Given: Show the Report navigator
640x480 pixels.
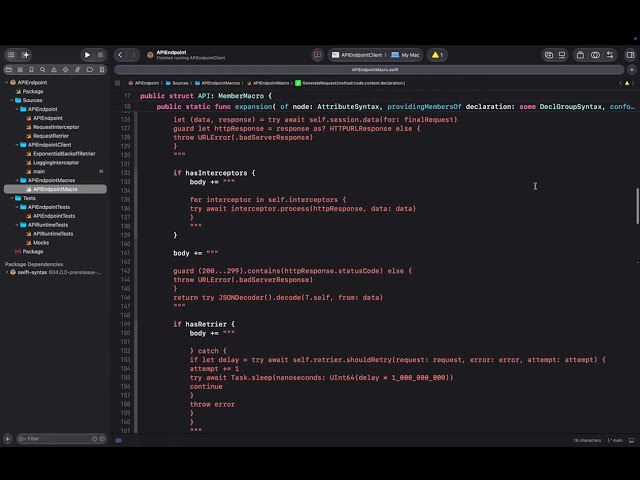Looking at the screenshot, I should point(102,70).
